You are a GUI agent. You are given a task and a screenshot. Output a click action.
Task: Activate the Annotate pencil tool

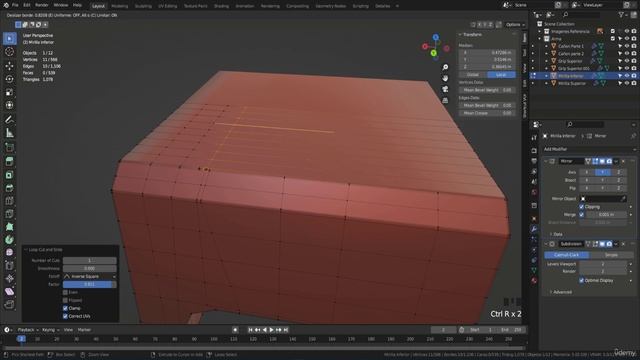pyautogui.click(x=10, y=120)
